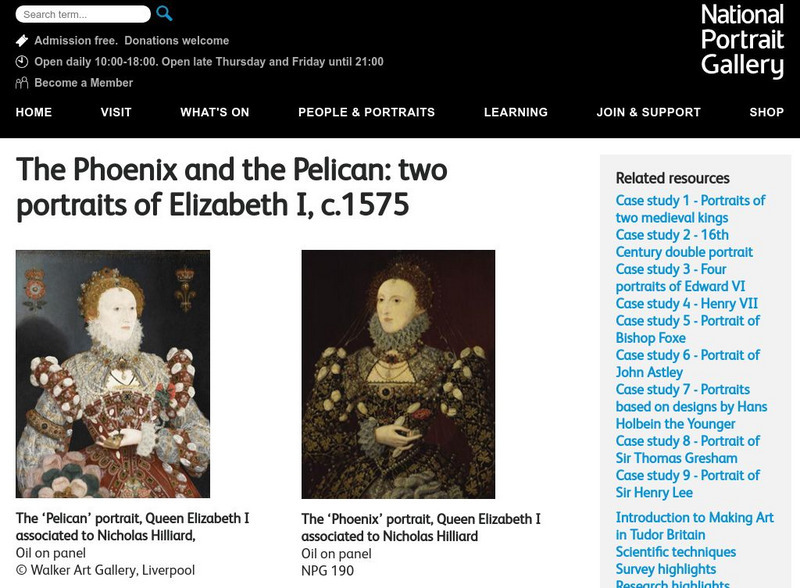The image size is (800, 588).
Task: Open Case study 8 Thomas Gresham link
Action: pyautogui.click(x=688, y=449)
